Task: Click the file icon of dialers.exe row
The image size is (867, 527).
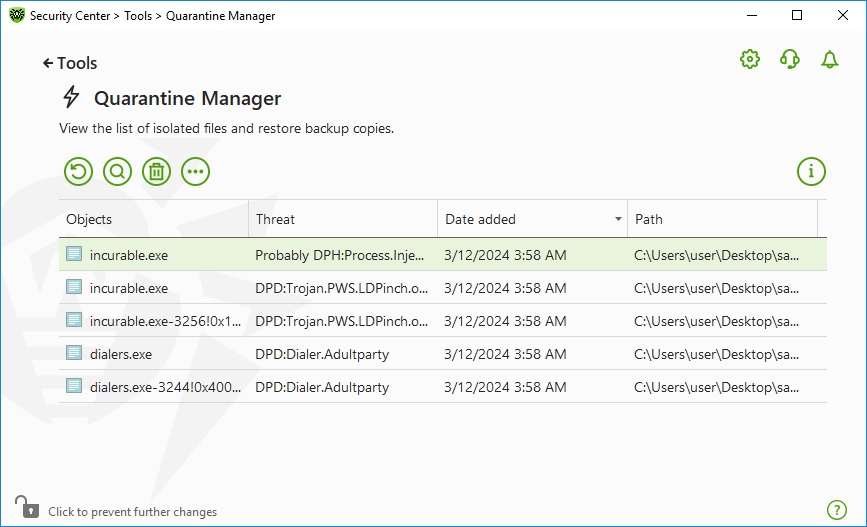Action: 74,353
